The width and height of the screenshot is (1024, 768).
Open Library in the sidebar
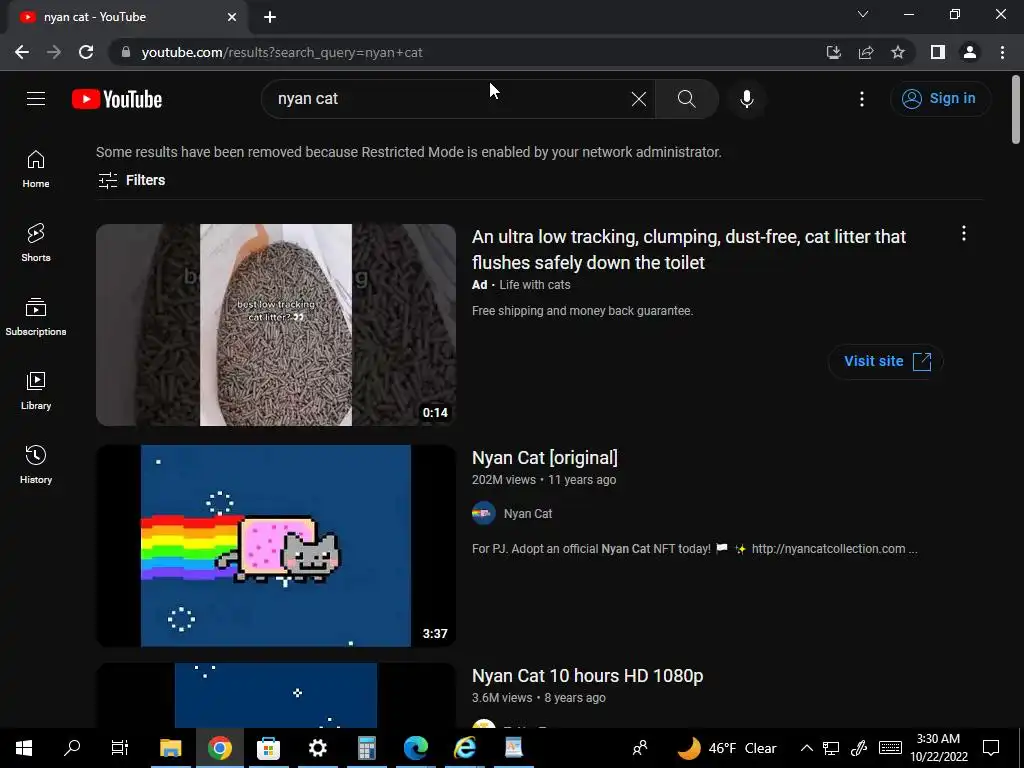36,391
